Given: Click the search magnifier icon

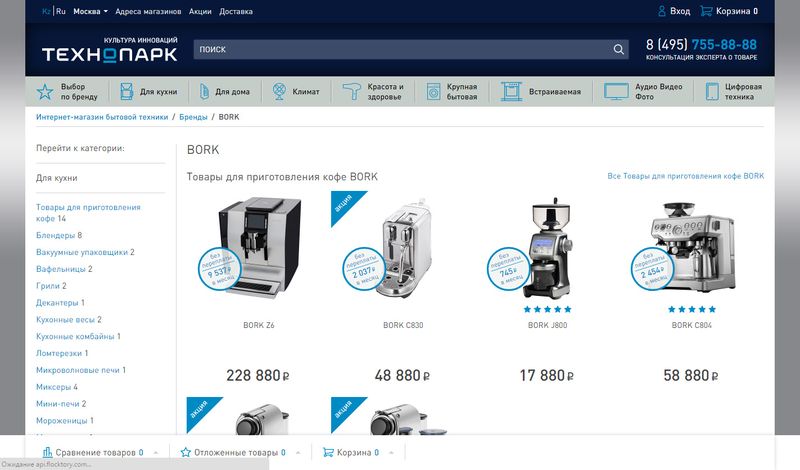Looking at the screenshot, I should [618, 50].
